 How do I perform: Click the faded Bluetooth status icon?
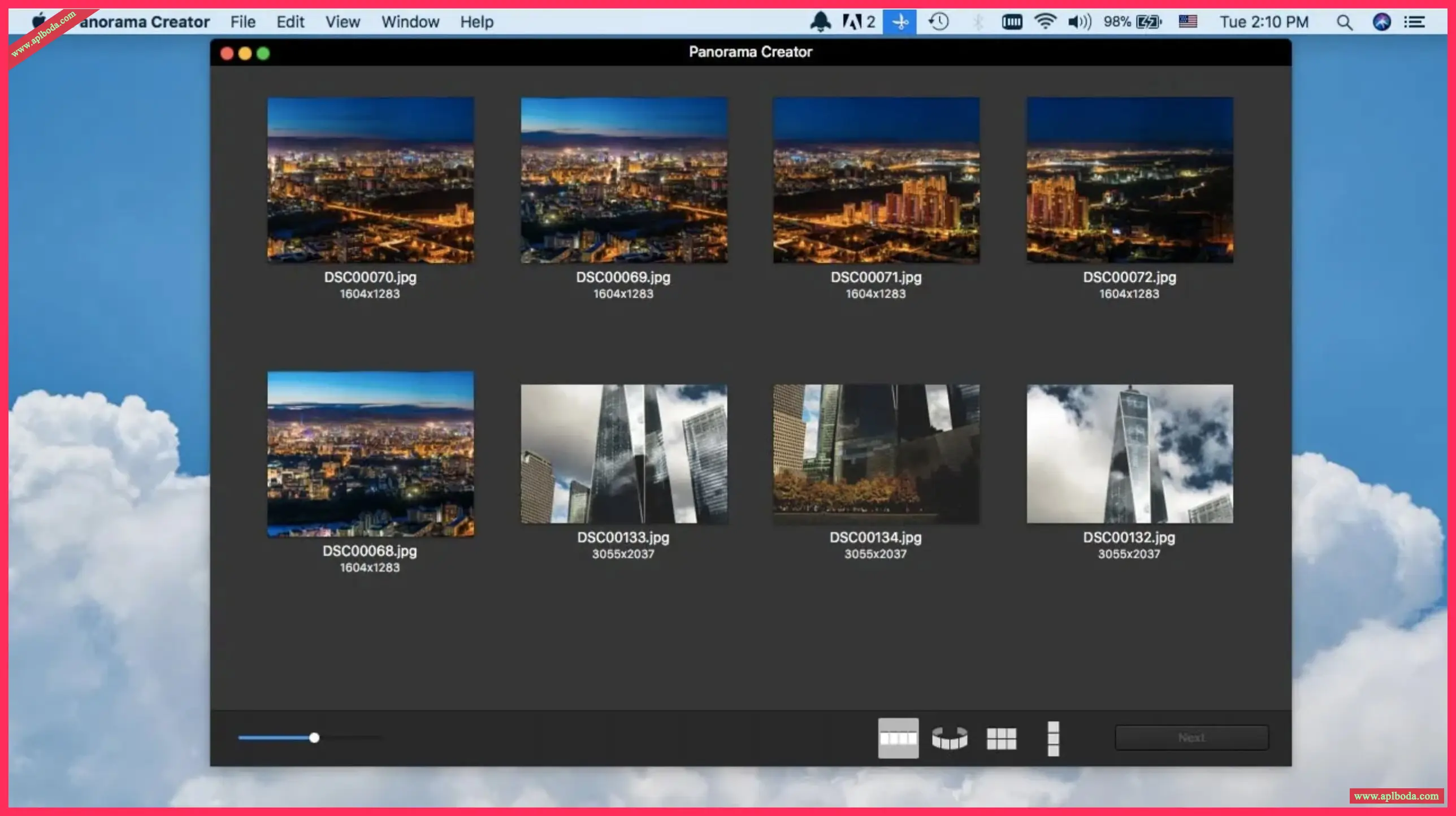coord(978,22)
